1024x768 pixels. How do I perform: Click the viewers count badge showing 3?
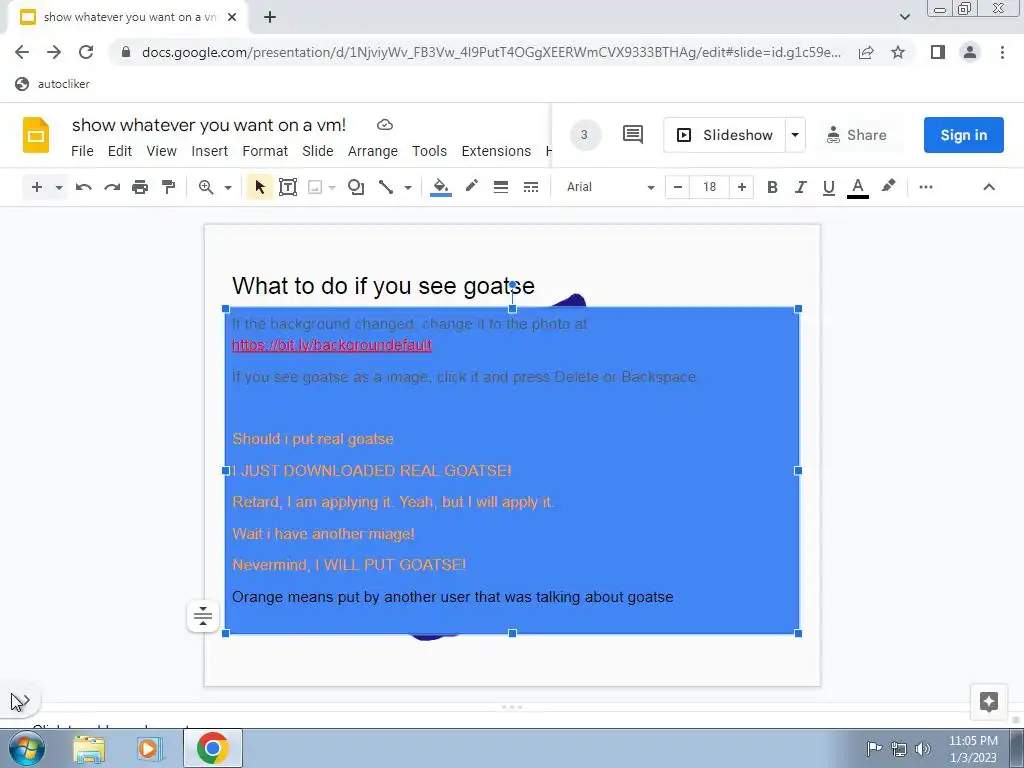pos(585,135)
